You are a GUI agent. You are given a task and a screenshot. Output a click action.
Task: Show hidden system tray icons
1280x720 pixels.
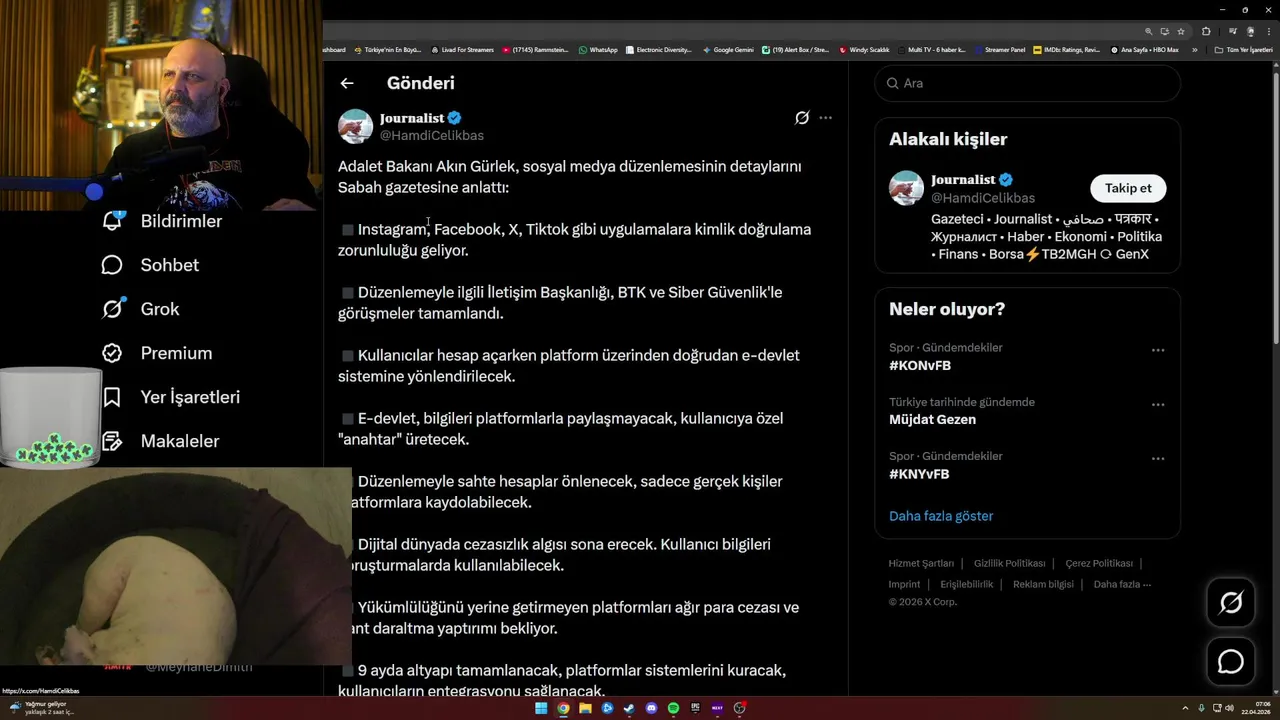(1185, 708)
